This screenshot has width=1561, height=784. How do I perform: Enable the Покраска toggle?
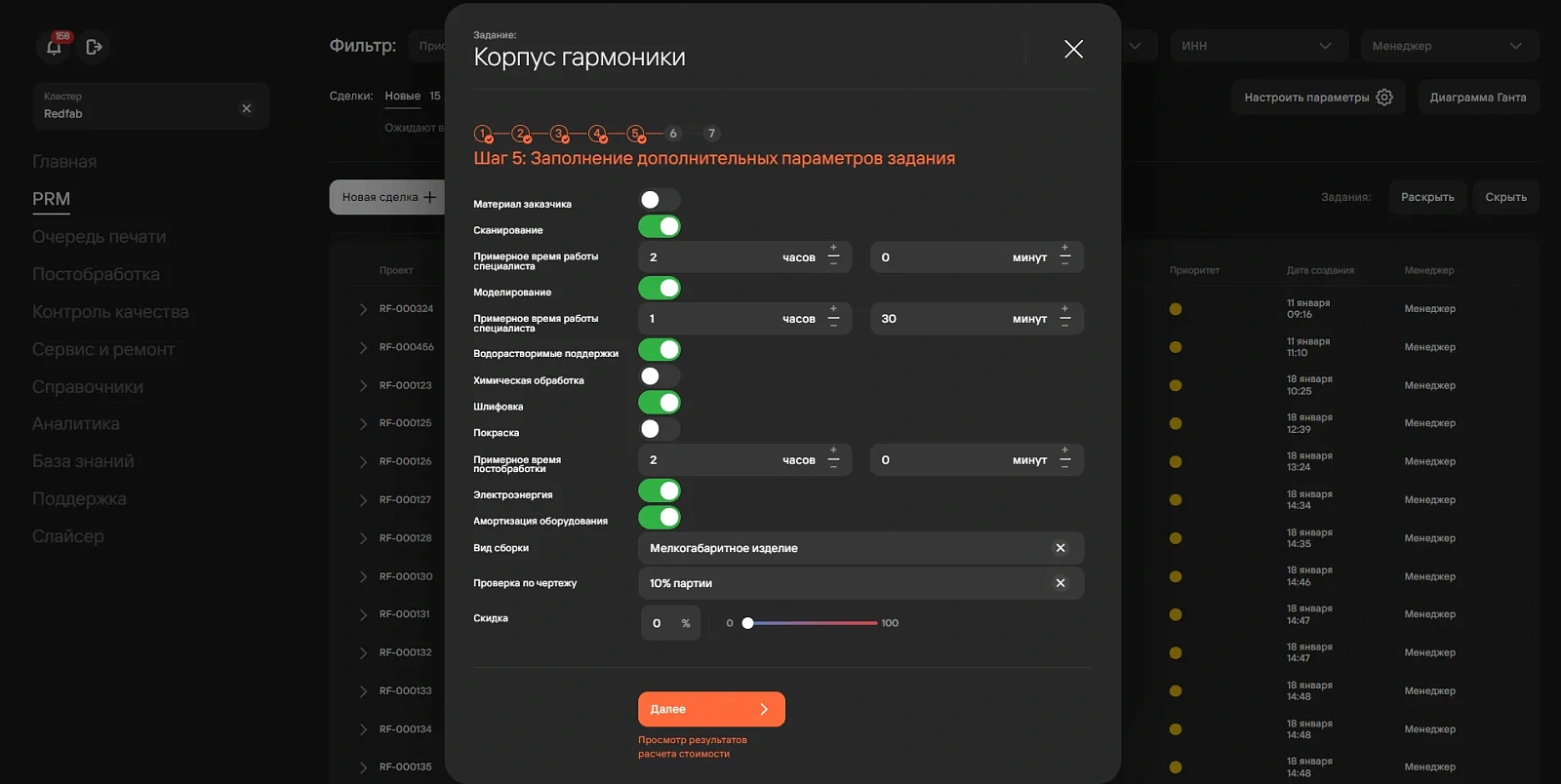click(x=660, y=429)
